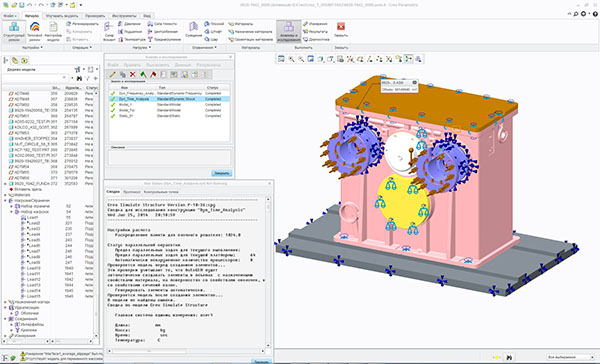Switch to the Thermal mode icon
Image resolution: width=600 pixels, height=364 pixels.
point(34,31)
